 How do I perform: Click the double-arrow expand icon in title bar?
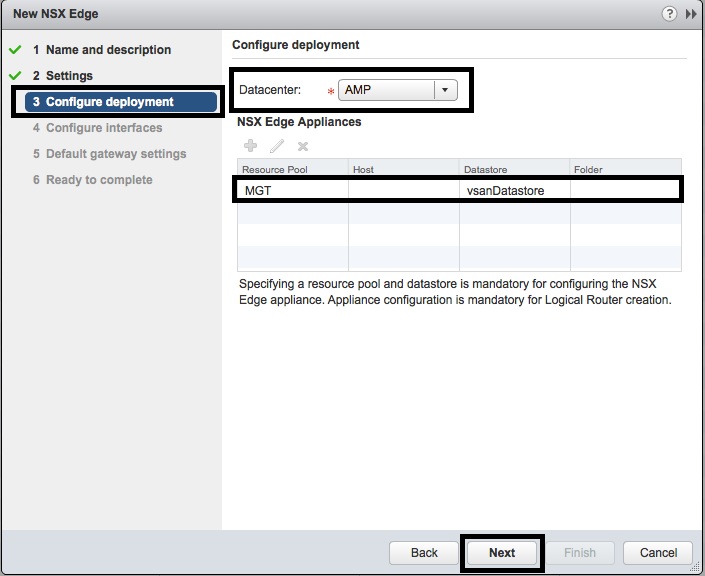tap(690, 14)
